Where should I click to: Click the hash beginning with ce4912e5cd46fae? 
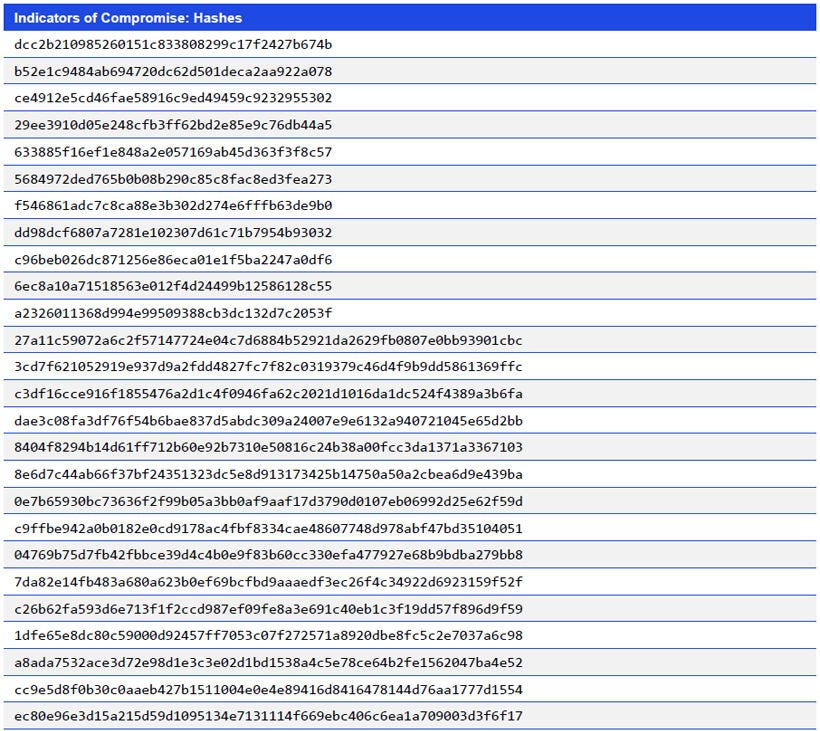(175, 98)
